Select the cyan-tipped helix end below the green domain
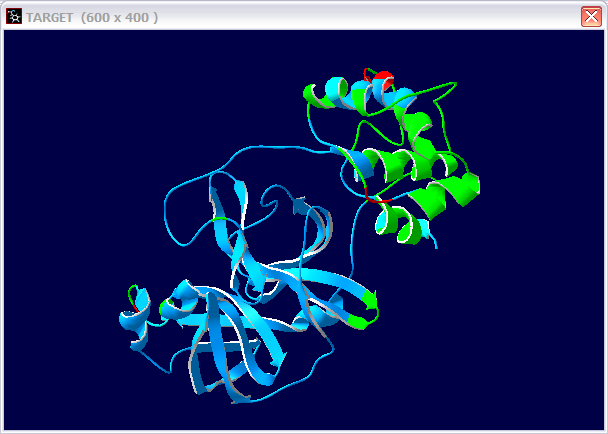 [427, 232]
